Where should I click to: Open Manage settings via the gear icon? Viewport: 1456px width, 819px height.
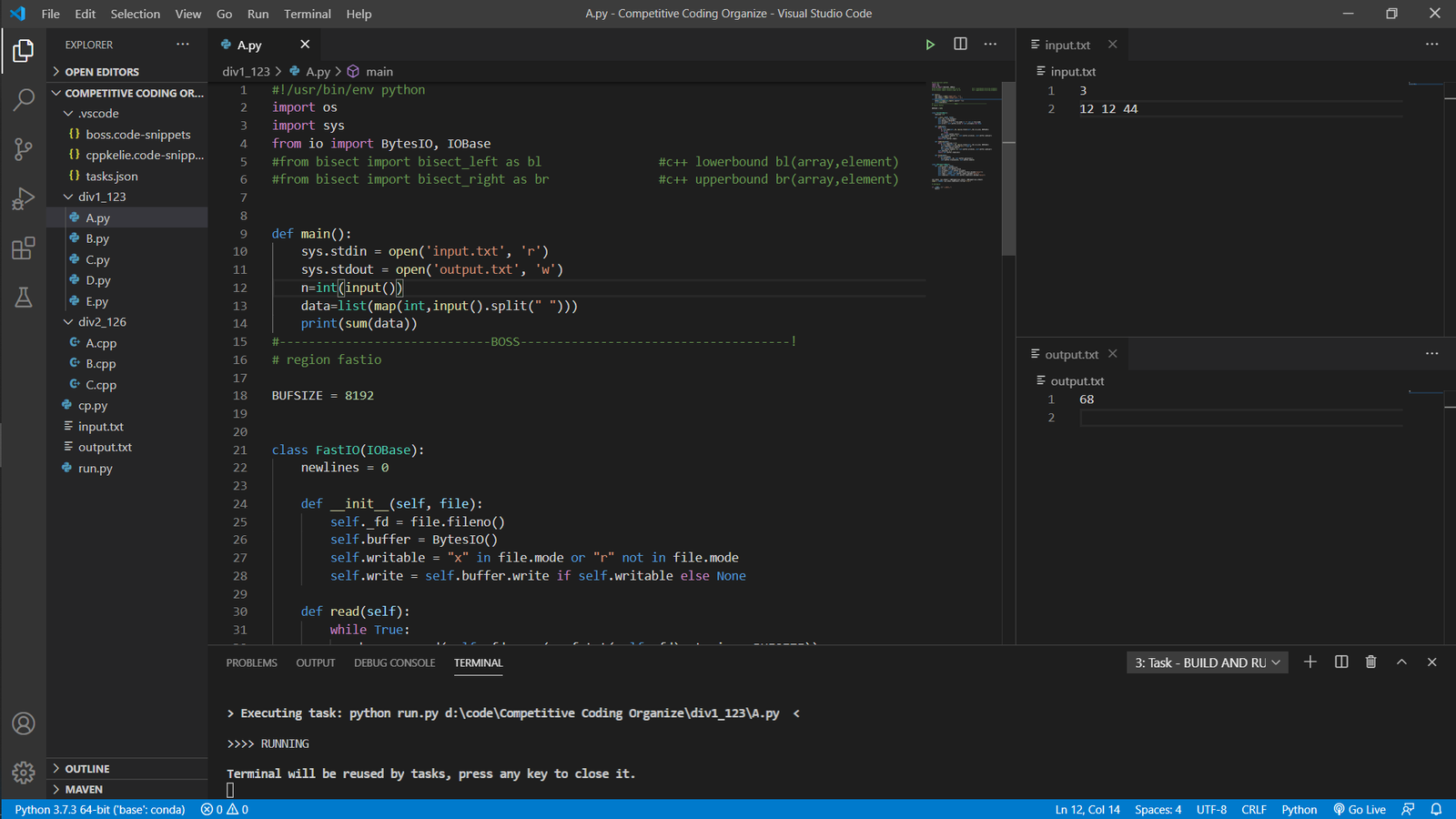[24, 773]
